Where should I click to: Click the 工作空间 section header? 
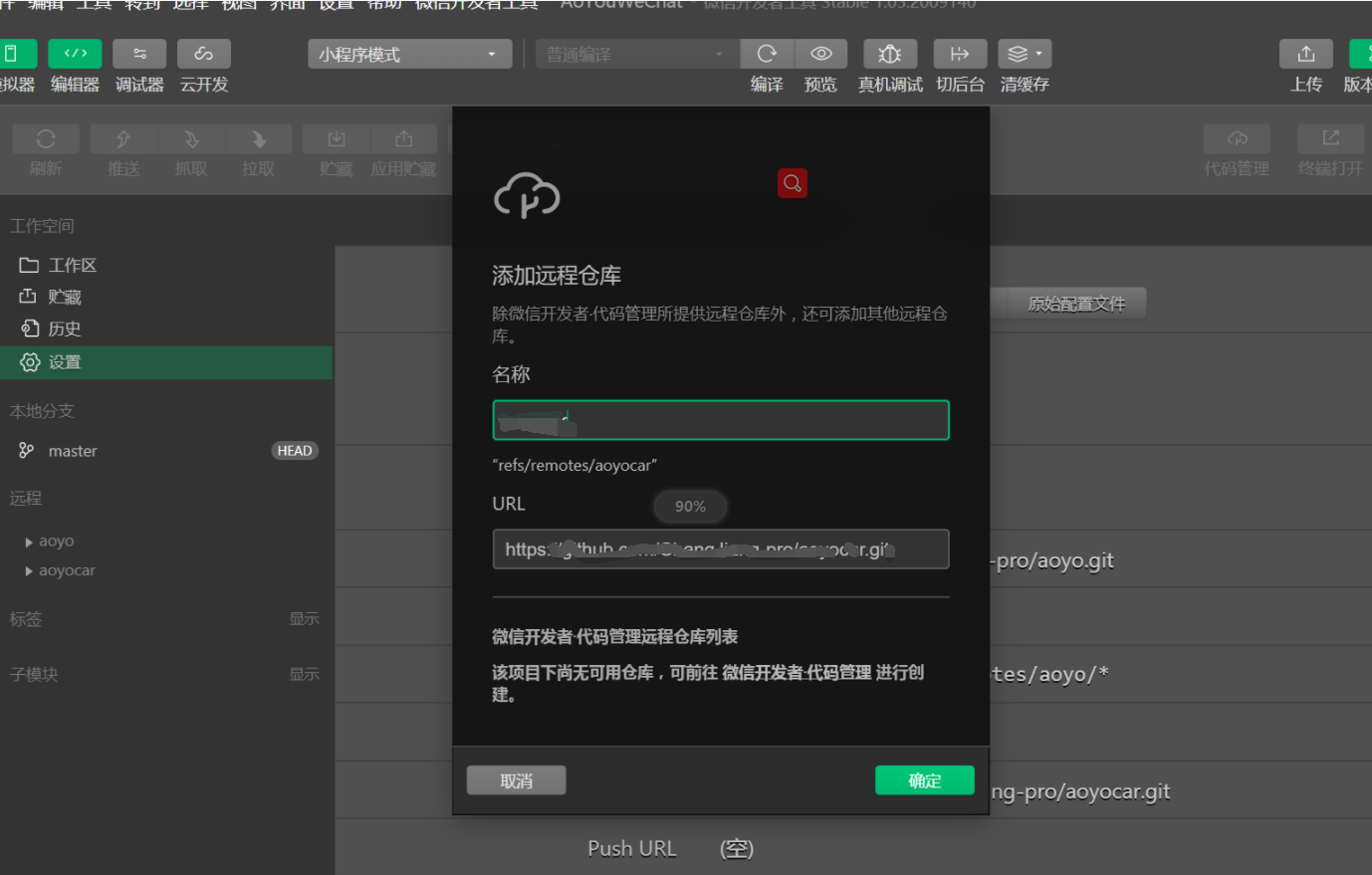[42, 226]
